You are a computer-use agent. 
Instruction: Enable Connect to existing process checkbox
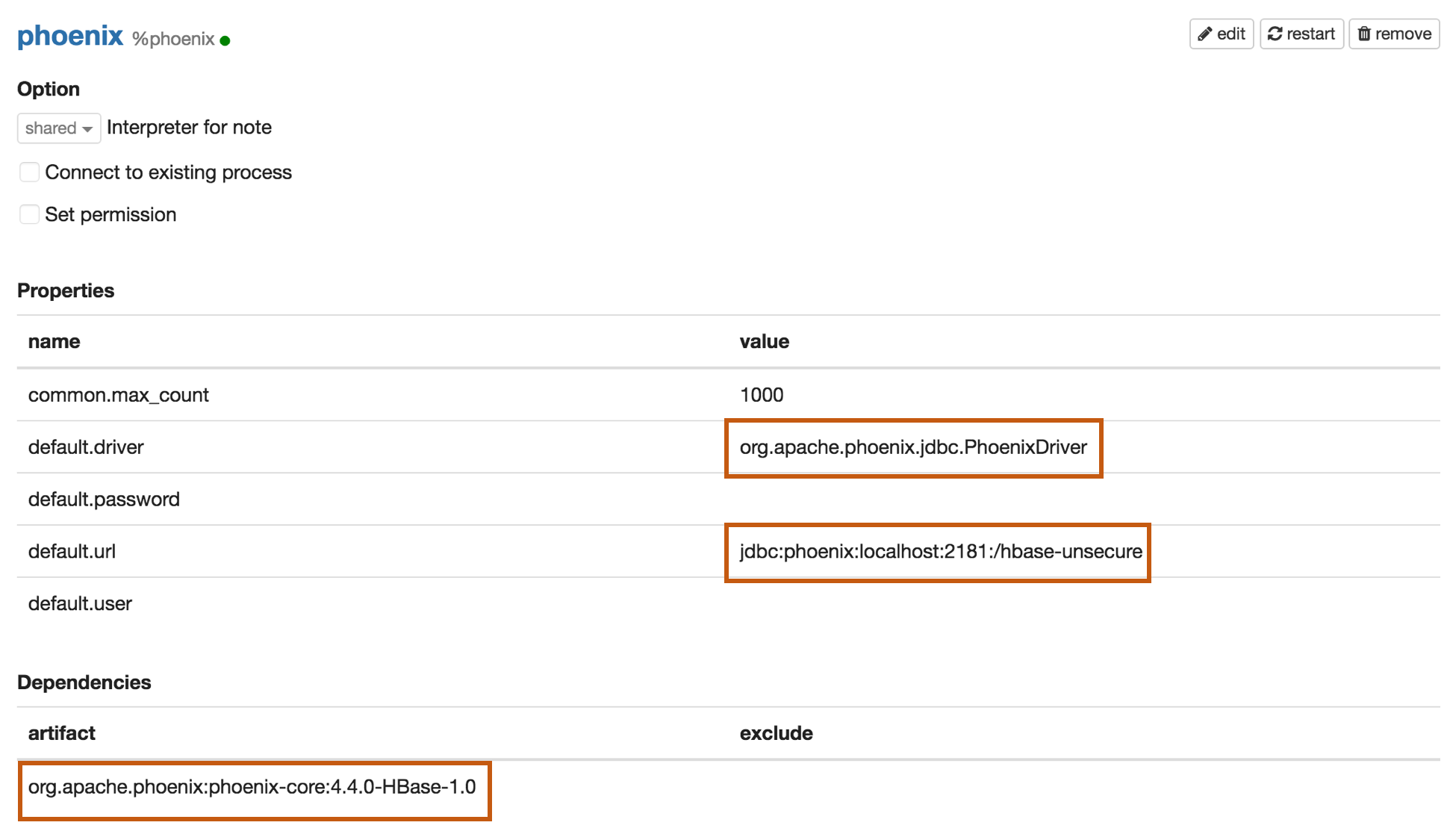click(30, 172)
